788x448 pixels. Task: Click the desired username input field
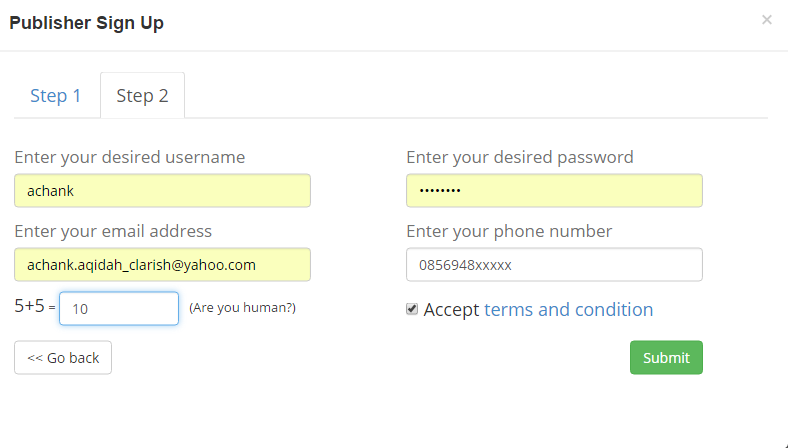tap(162, 191)
